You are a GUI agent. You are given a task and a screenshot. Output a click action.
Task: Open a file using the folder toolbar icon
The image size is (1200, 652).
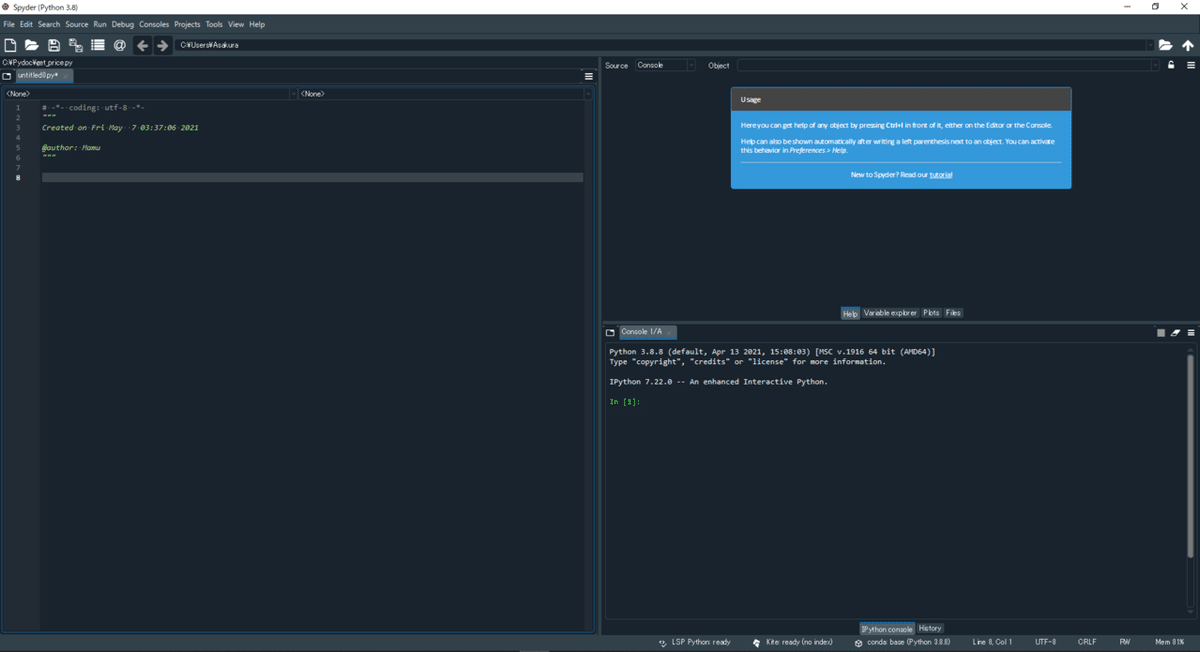click(x=32, y=45)
